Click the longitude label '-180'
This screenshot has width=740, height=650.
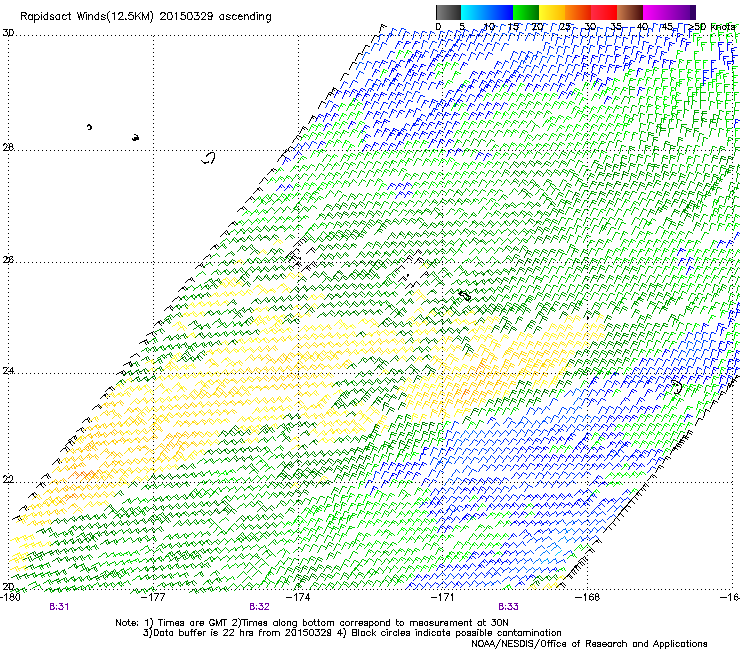click(x=11, y=597)
